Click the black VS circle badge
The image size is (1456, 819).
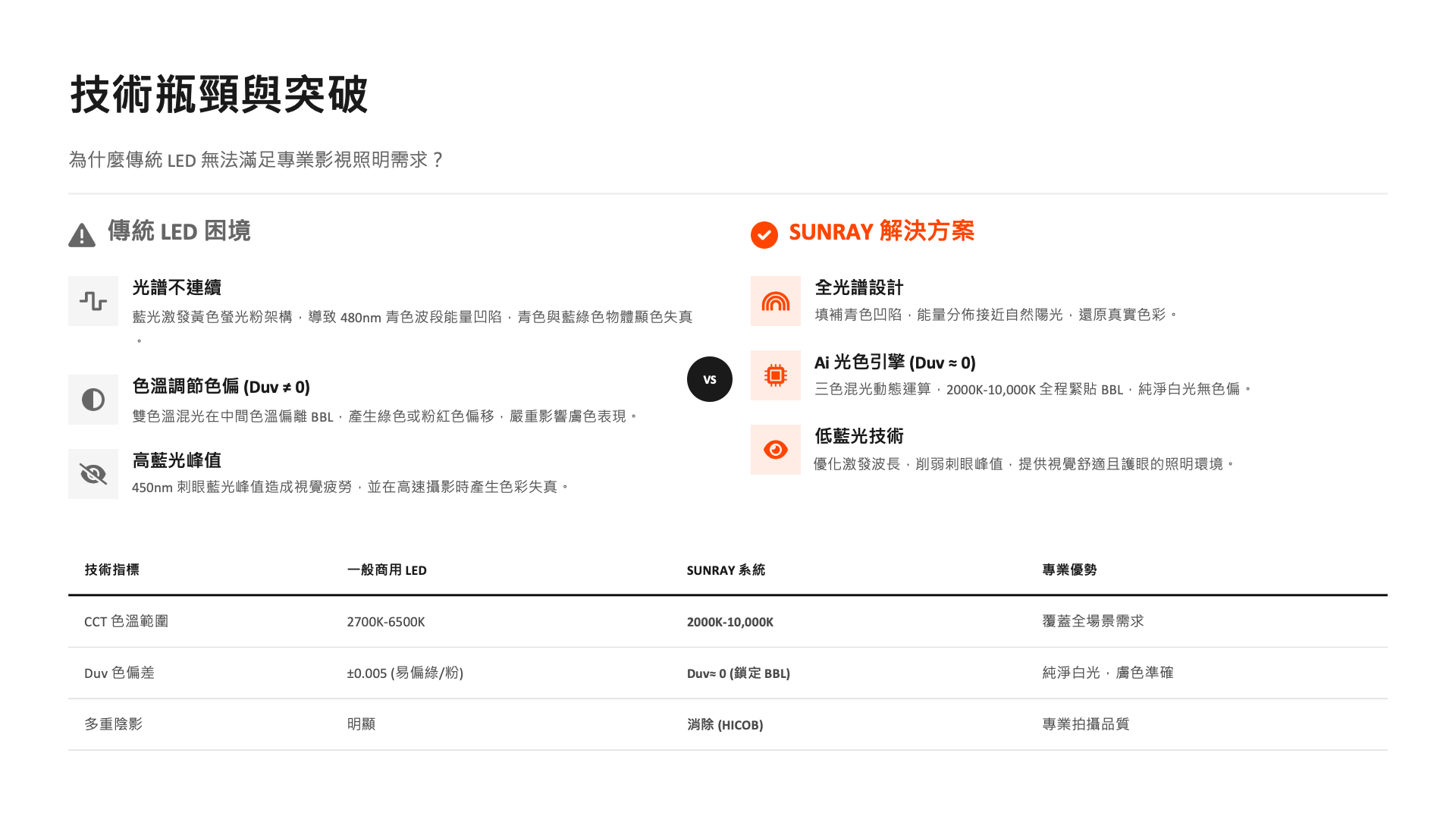pyautogui.click(x=709, y=379)
